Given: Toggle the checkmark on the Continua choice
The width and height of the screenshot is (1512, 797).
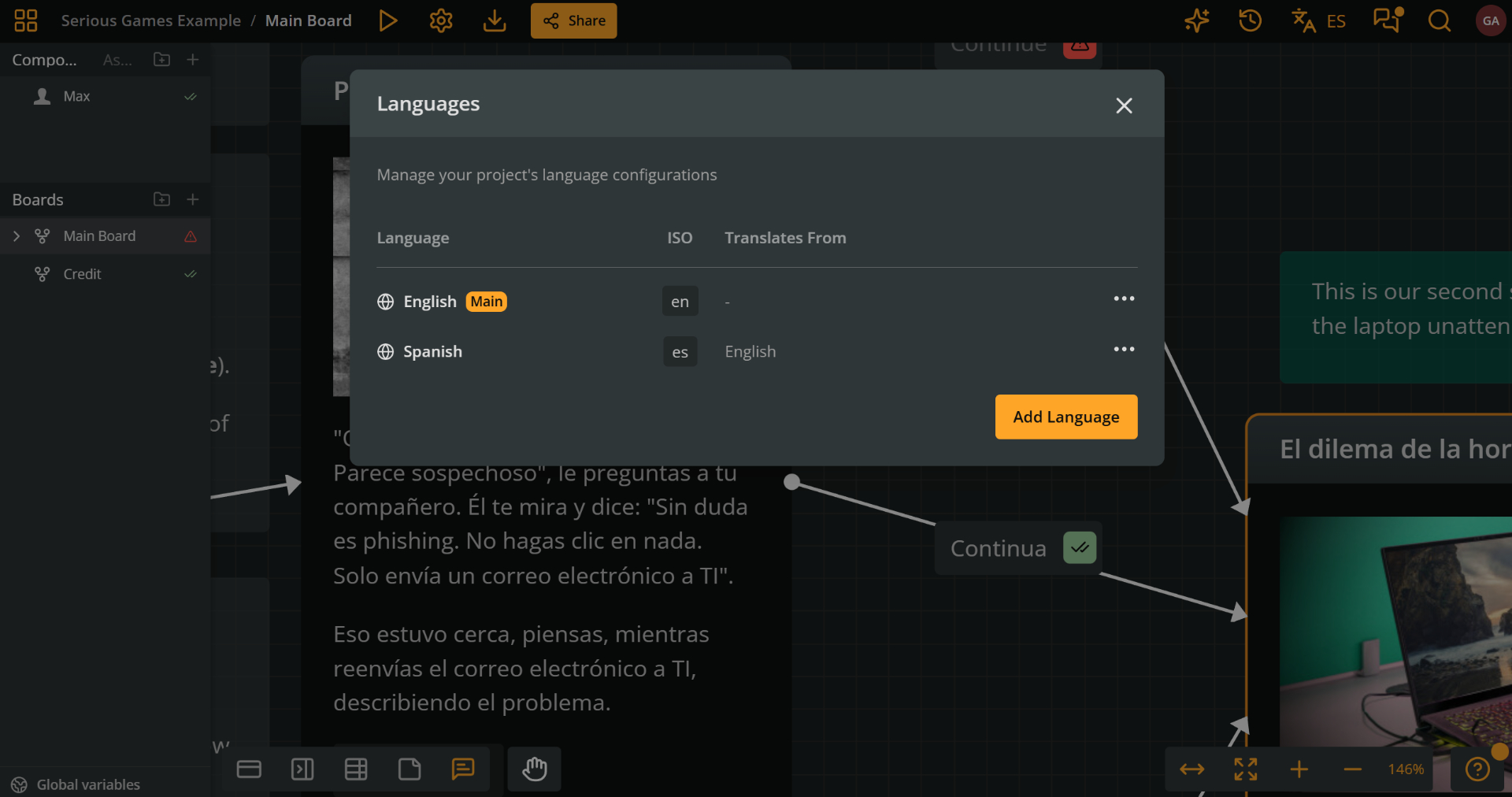Looking at the screenshot, I should [1080, 547].
